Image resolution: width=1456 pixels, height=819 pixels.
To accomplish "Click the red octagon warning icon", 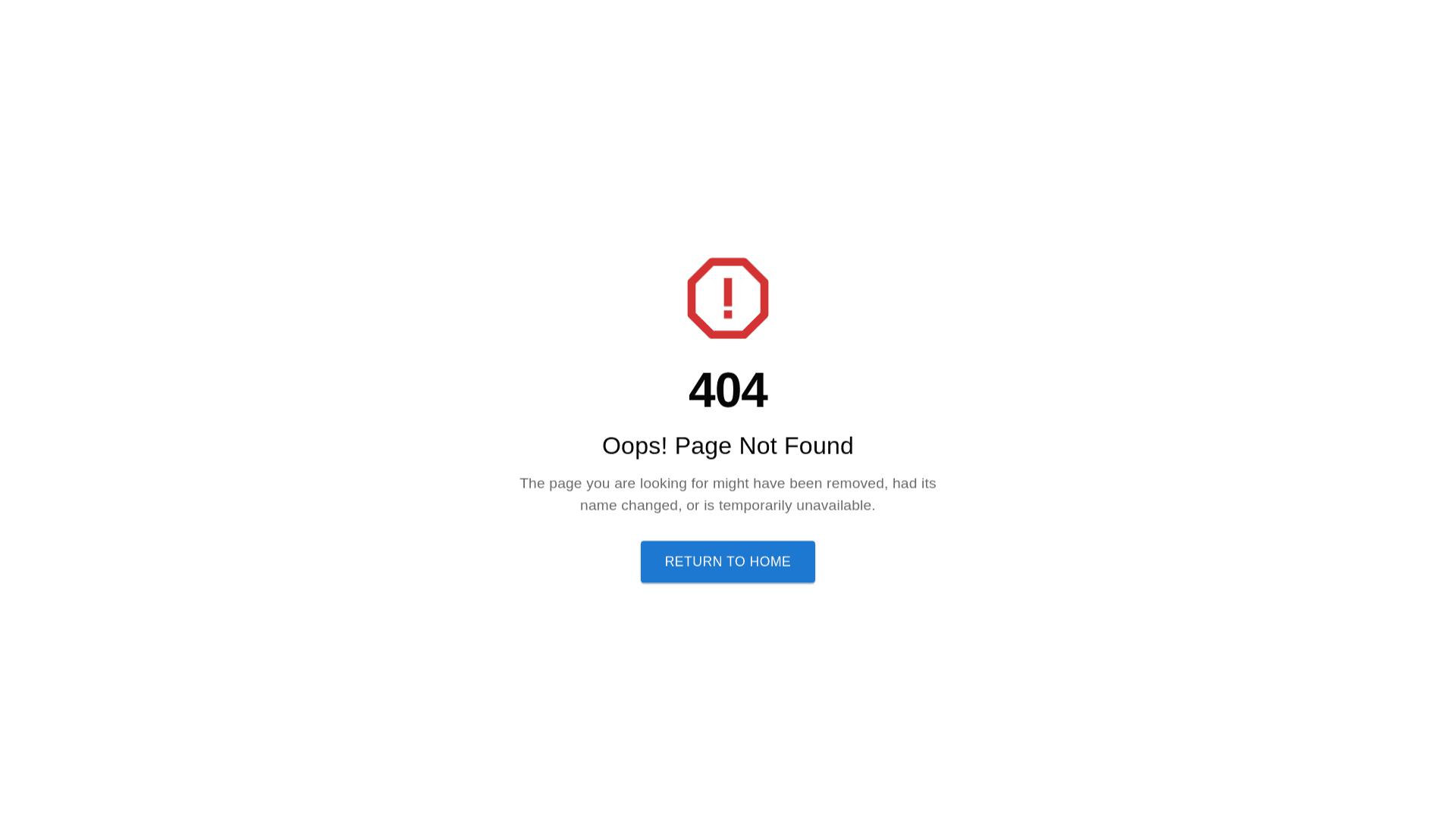I will coord(728,298).
